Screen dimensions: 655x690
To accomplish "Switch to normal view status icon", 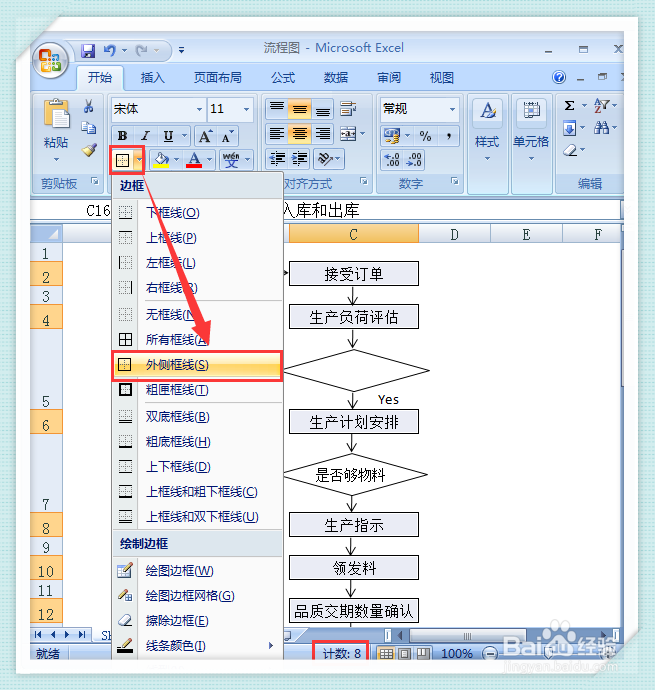I will click(x=386, y=653).
